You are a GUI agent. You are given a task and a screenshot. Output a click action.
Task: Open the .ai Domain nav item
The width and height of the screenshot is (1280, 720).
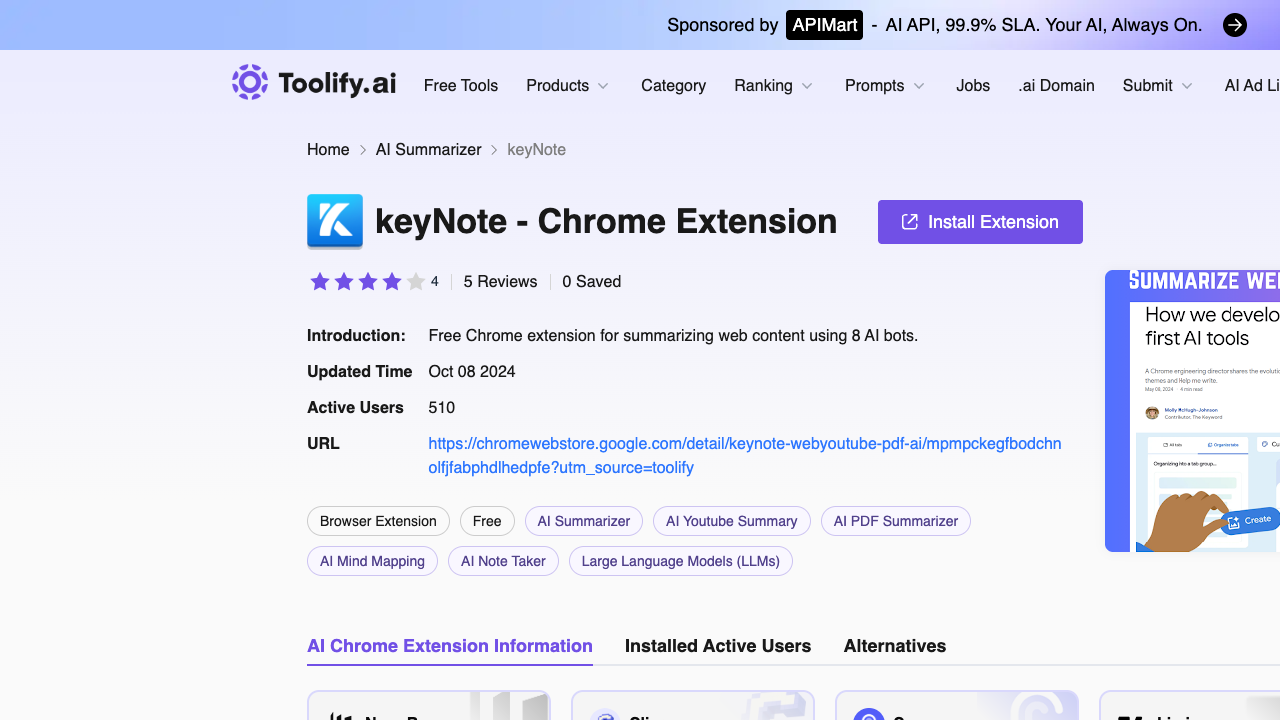(1056, 86)
